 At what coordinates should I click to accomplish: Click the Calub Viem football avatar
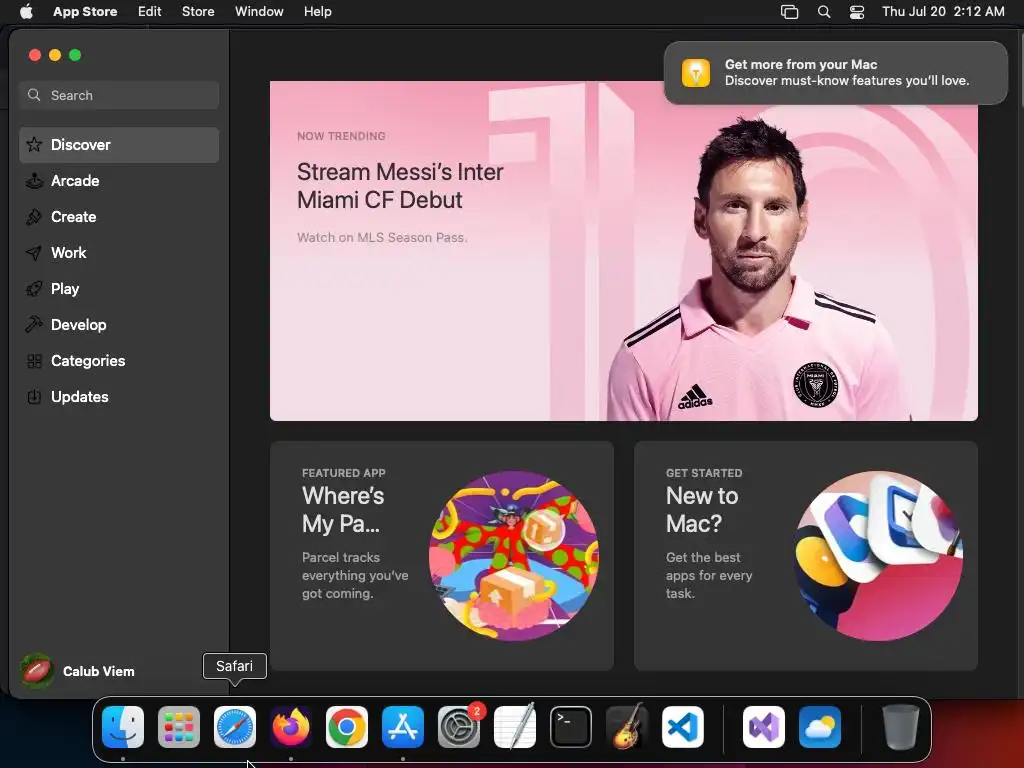pos(37,671)
